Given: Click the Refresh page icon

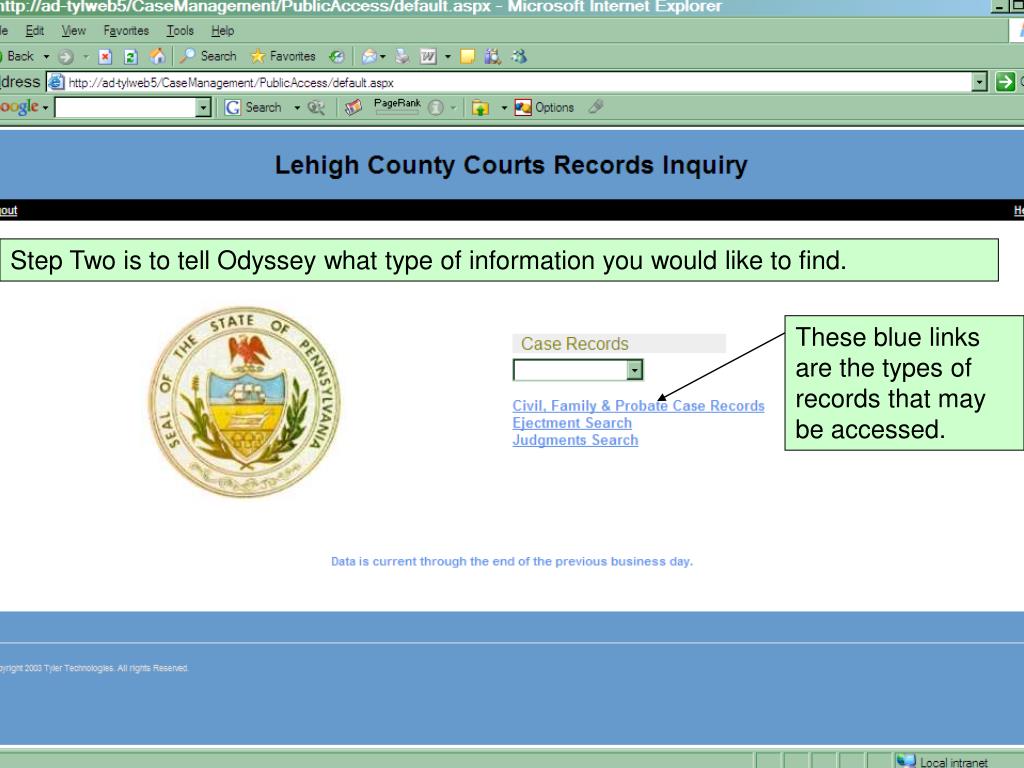Looking at the screenshot, I should pyautogui.click(x=131, y=57).
